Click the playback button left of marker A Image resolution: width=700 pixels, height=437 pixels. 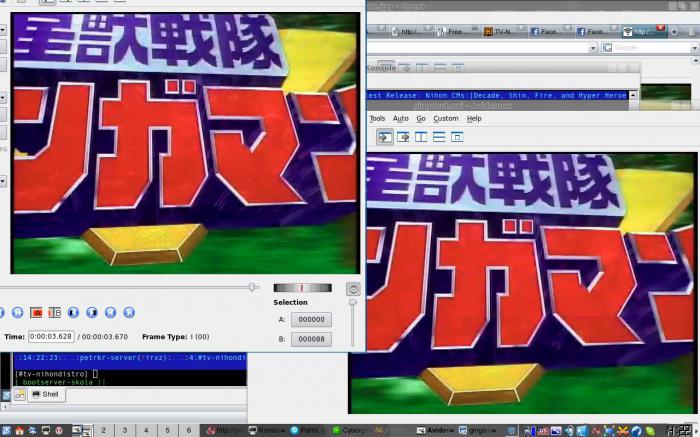coord(17,312)
